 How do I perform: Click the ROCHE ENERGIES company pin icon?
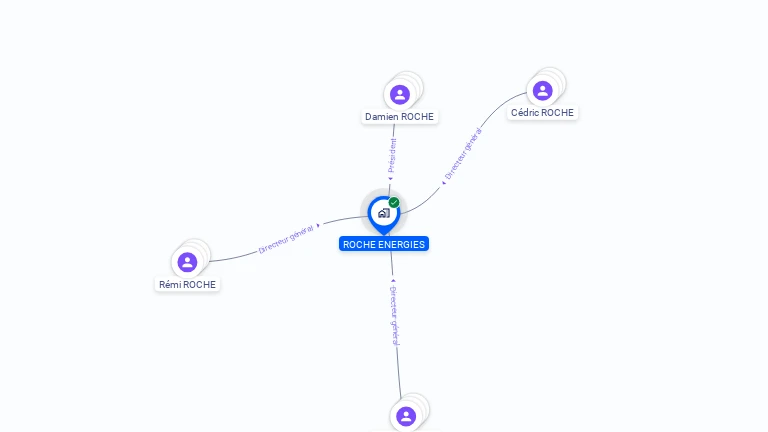click(x=384, y=215)
